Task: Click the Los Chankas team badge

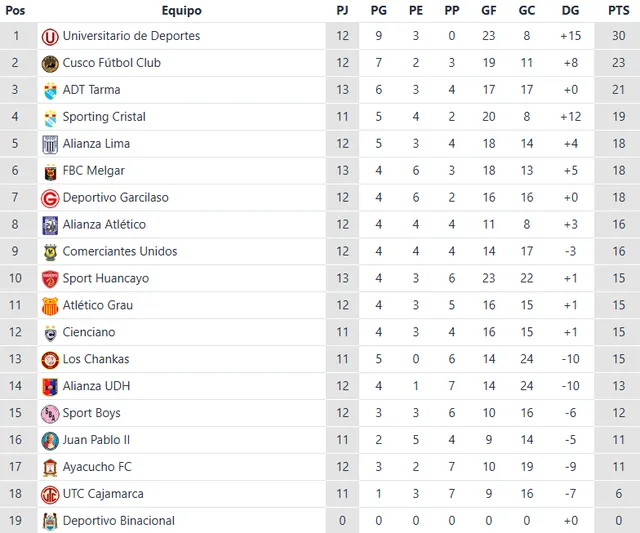Action: point(50,360)
